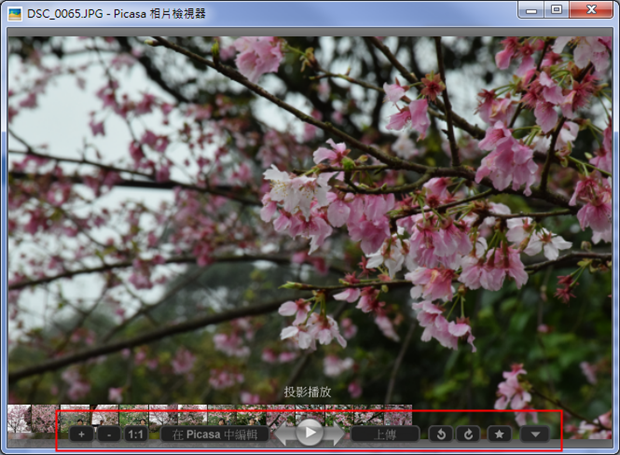Maximize the Picasa viewer window
The height and width of the screenshot is (455, 620).
click(x=557, y=9)
